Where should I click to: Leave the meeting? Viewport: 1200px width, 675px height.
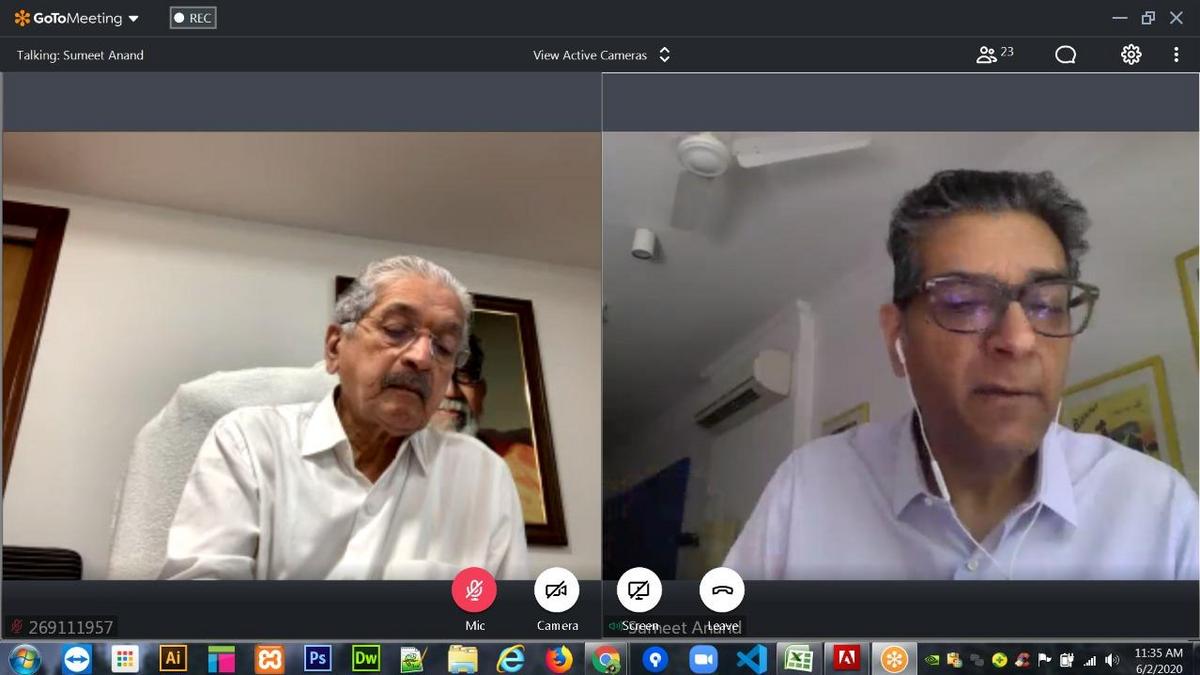722,590
